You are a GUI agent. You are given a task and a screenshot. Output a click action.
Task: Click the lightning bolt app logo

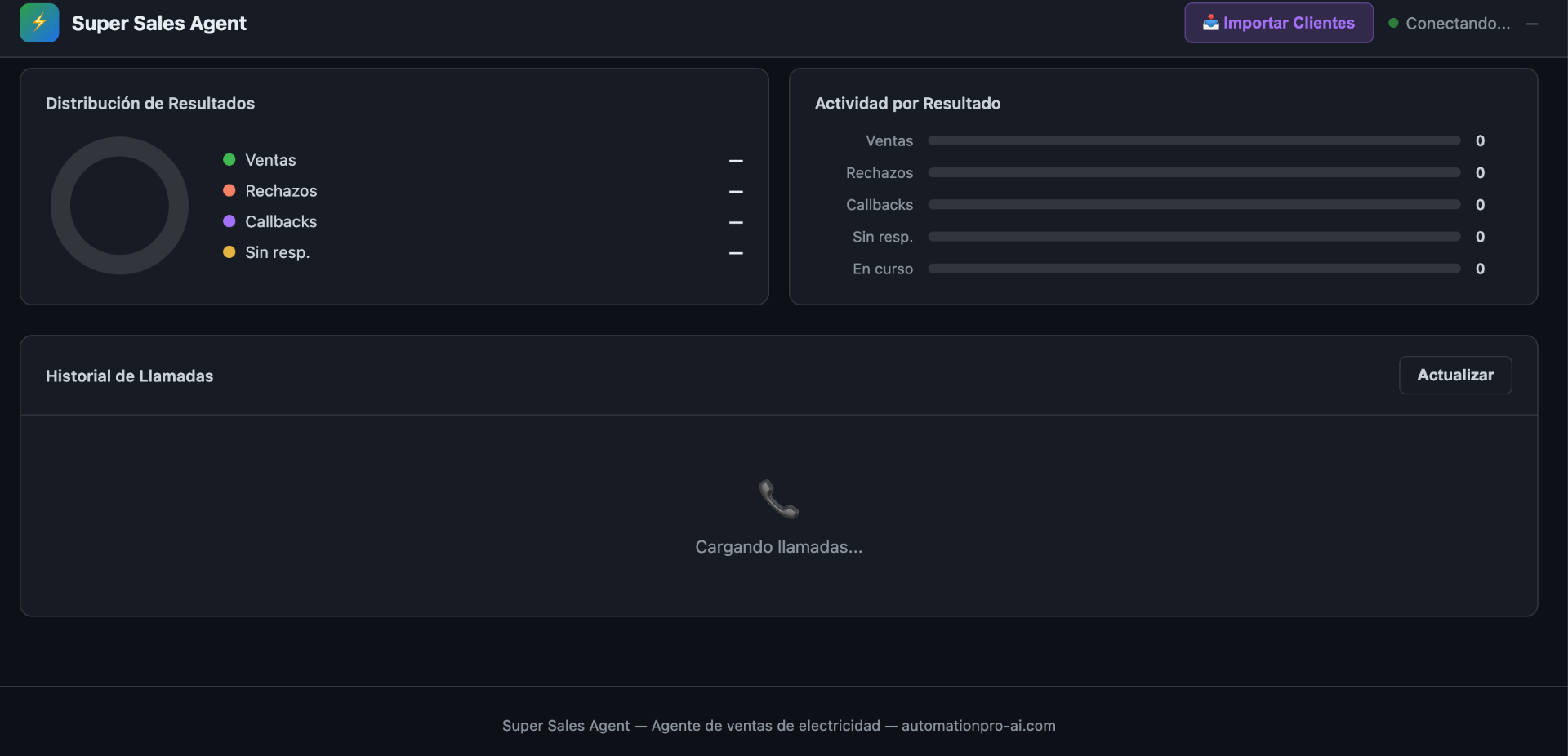39,23
